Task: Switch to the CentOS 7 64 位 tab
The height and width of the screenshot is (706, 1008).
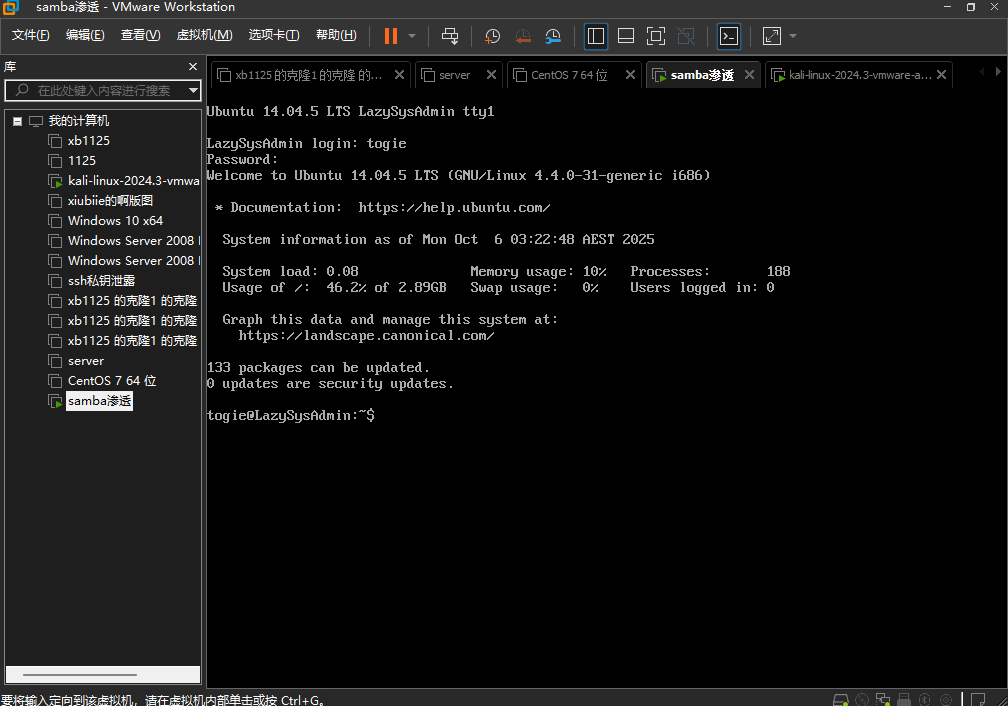Action: (568, 75)
